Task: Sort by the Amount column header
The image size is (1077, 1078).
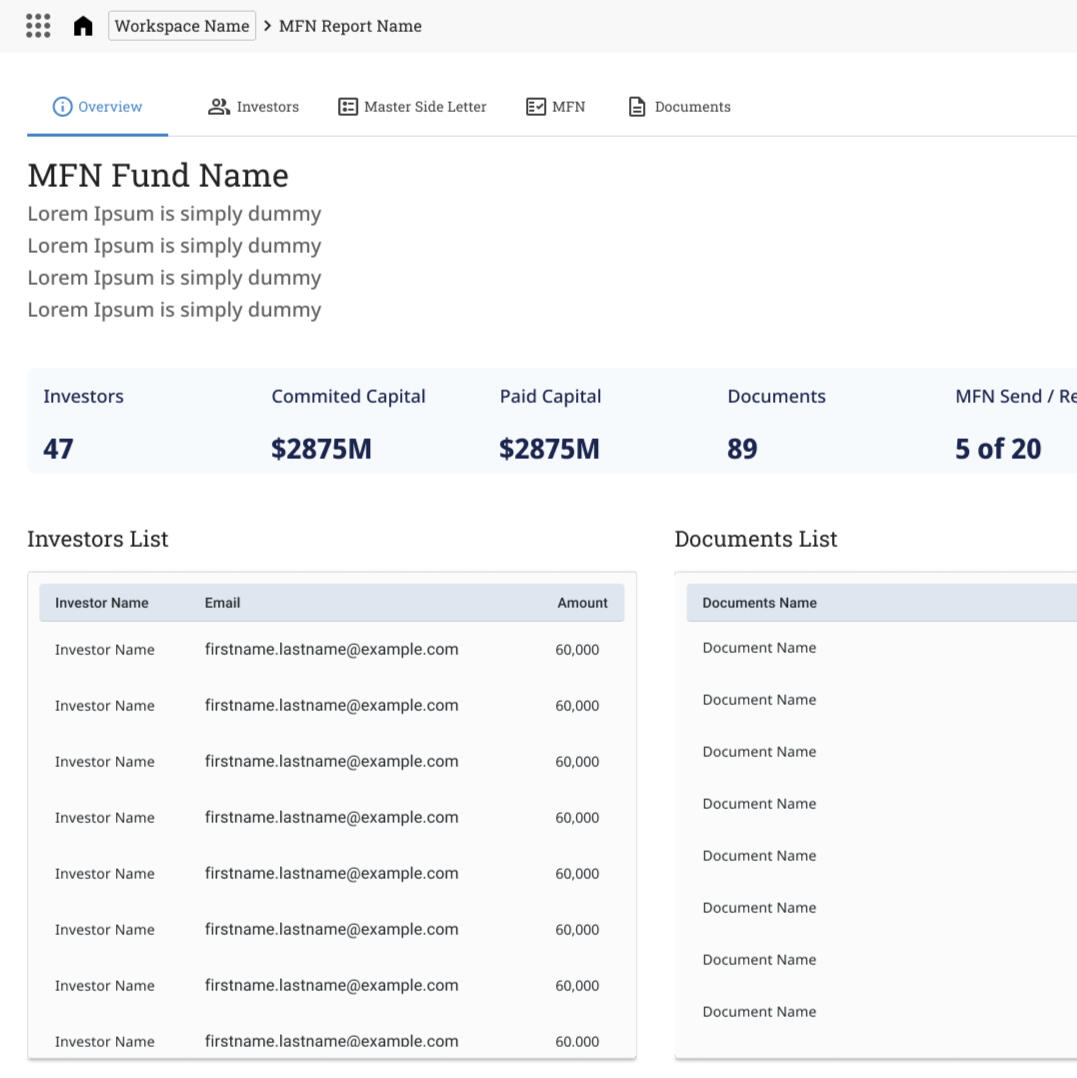Action: (x=582, y=603)
